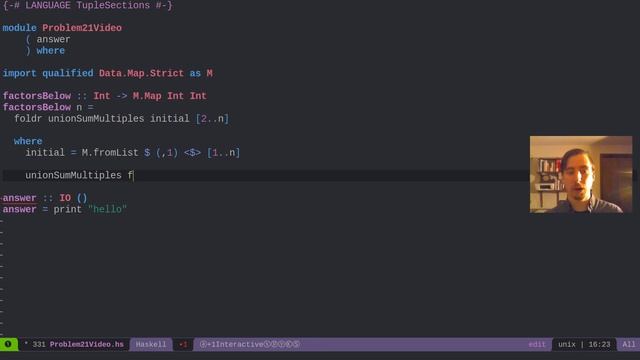Click 'foldr' in the factorsBelow body

click(x=28, y=119)
